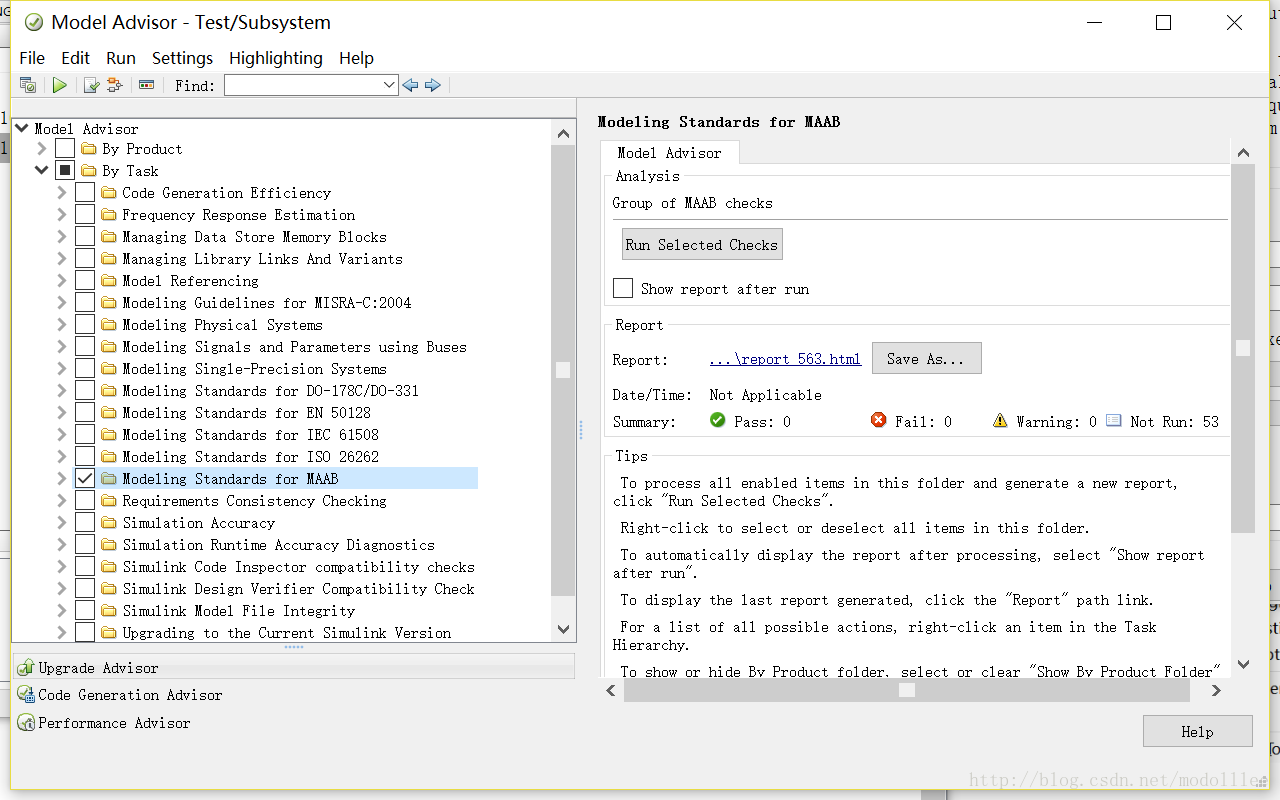Click the toolbar icon just left of Find
1280x800 pixels.
coord(147,86)
